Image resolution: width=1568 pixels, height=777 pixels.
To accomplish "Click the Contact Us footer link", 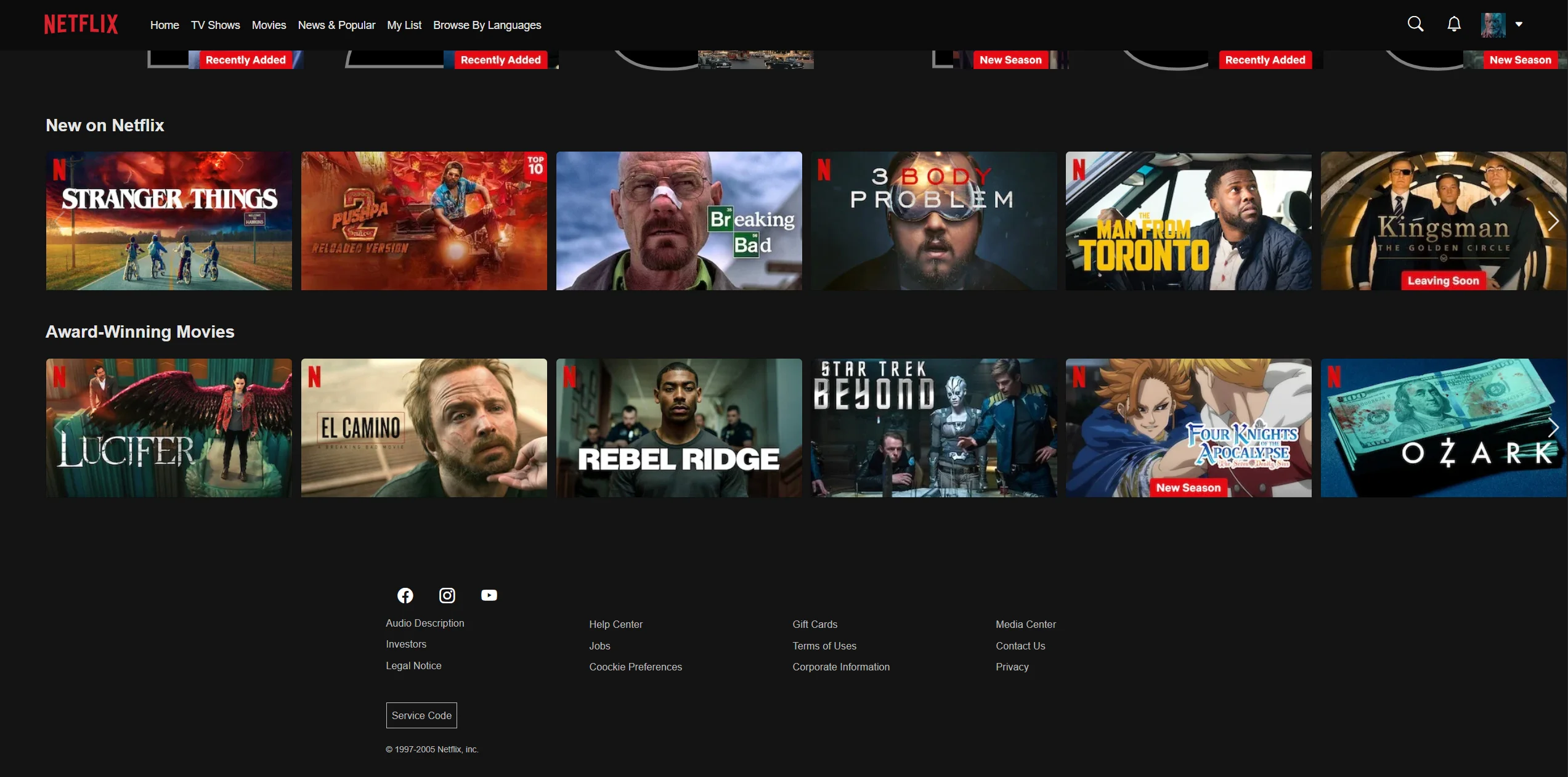I will pos(1020,646).
